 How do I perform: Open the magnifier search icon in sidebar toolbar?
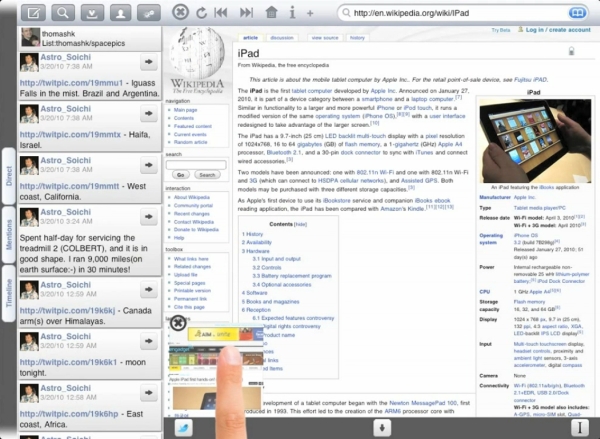pyautogui.click(x=63, y=13)
